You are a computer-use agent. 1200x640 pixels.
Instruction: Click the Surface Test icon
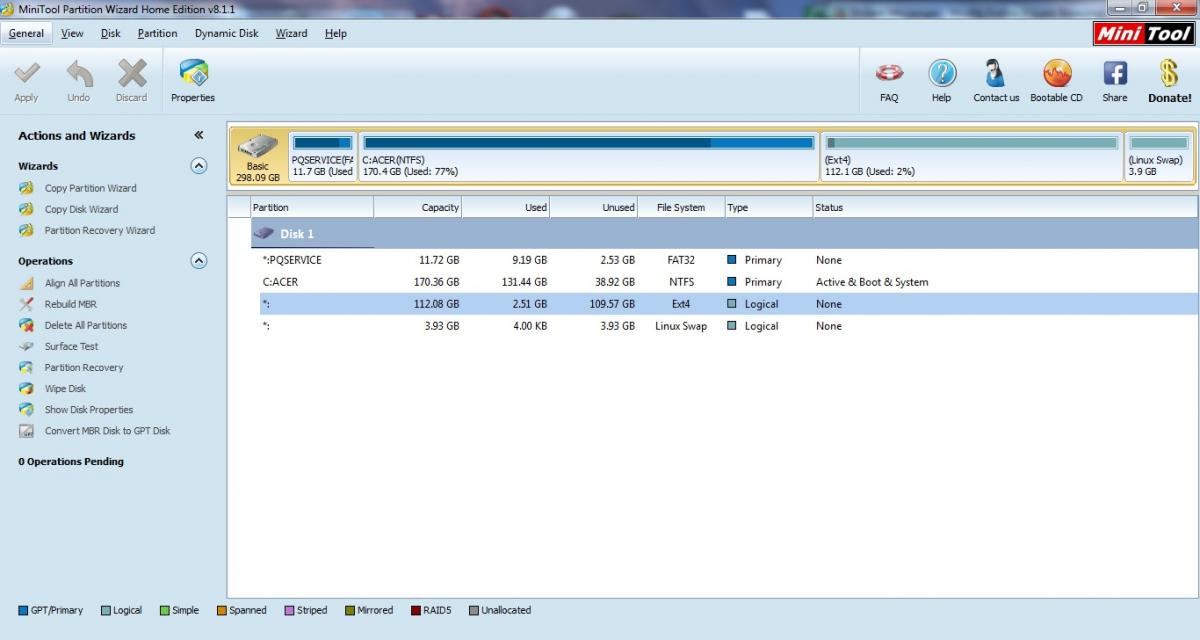(x=26, y=346)
